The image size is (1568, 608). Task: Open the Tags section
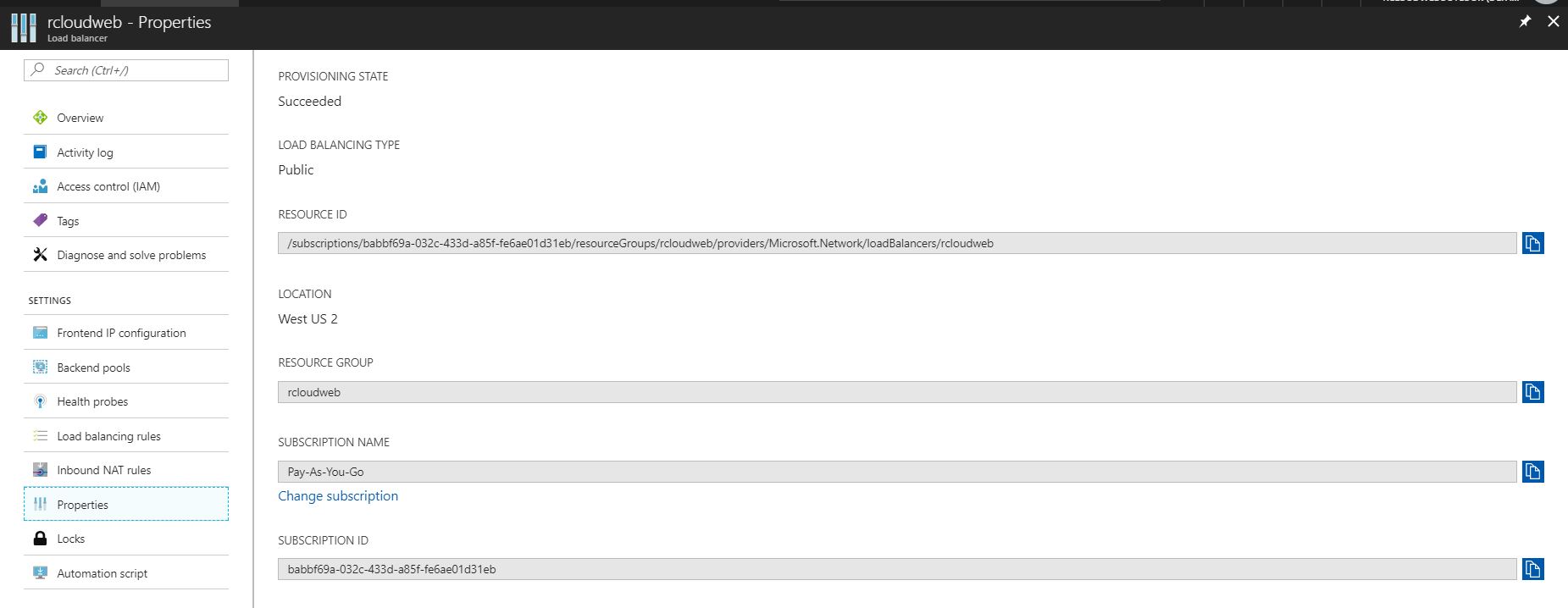[126, 220]
